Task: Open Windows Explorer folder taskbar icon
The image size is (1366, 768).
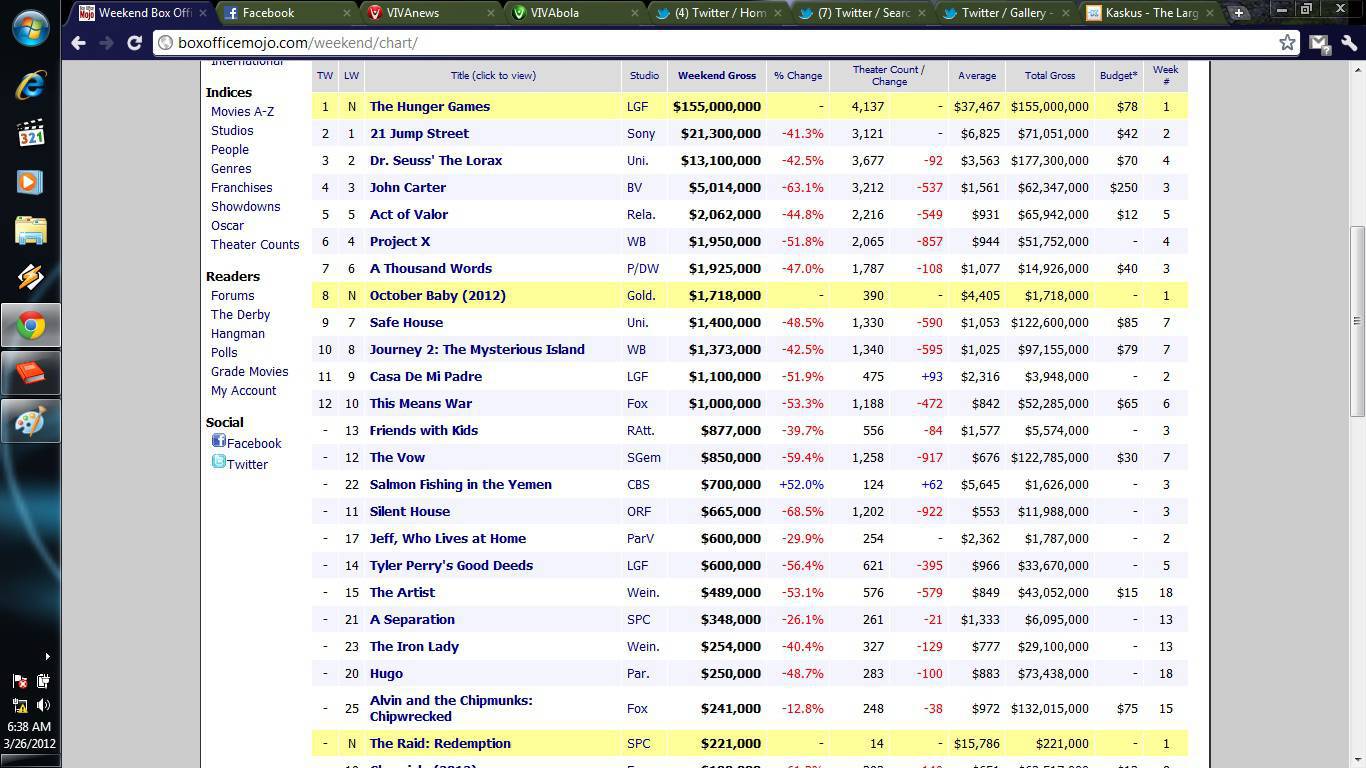Action: [30, 230]
